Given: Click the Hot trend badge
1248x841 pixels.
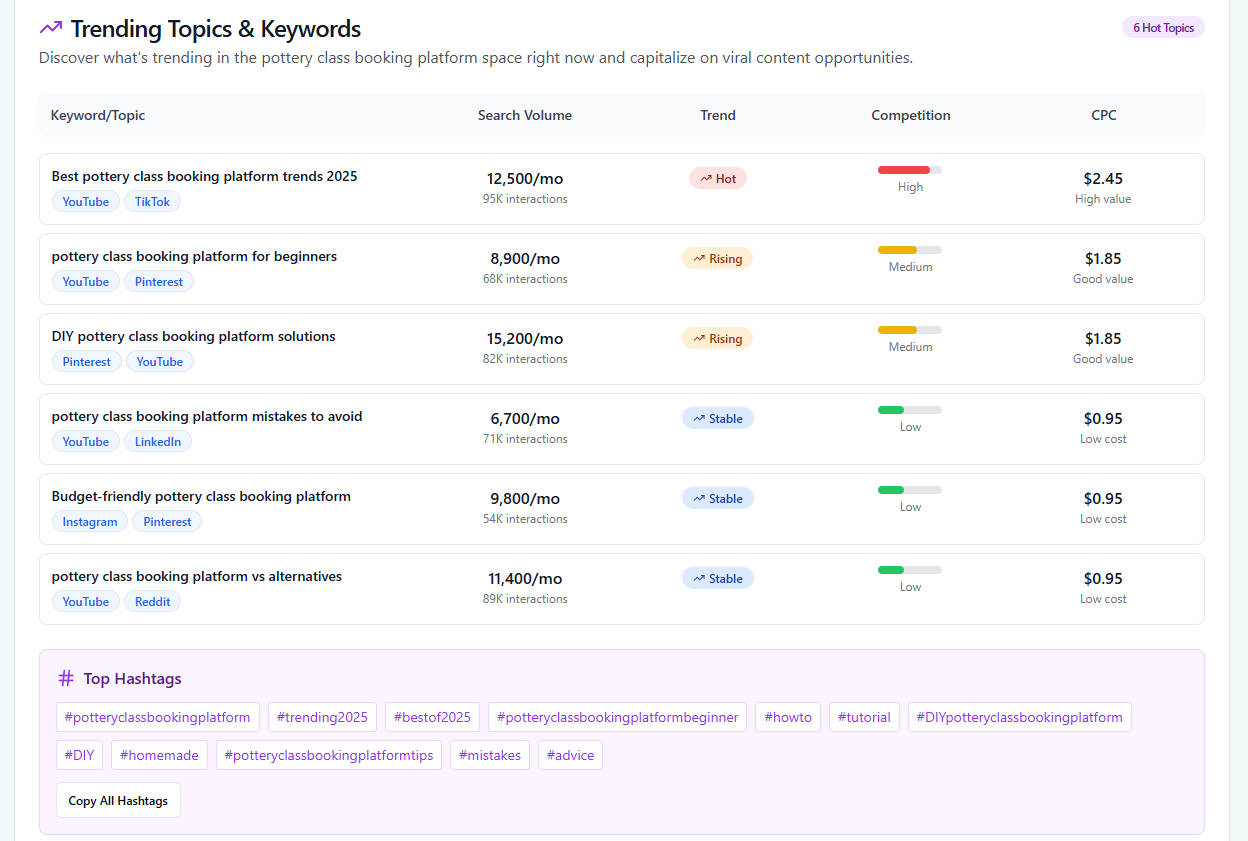Looking at the screenshot, I should pyautogui.click(x=717, y=178).
